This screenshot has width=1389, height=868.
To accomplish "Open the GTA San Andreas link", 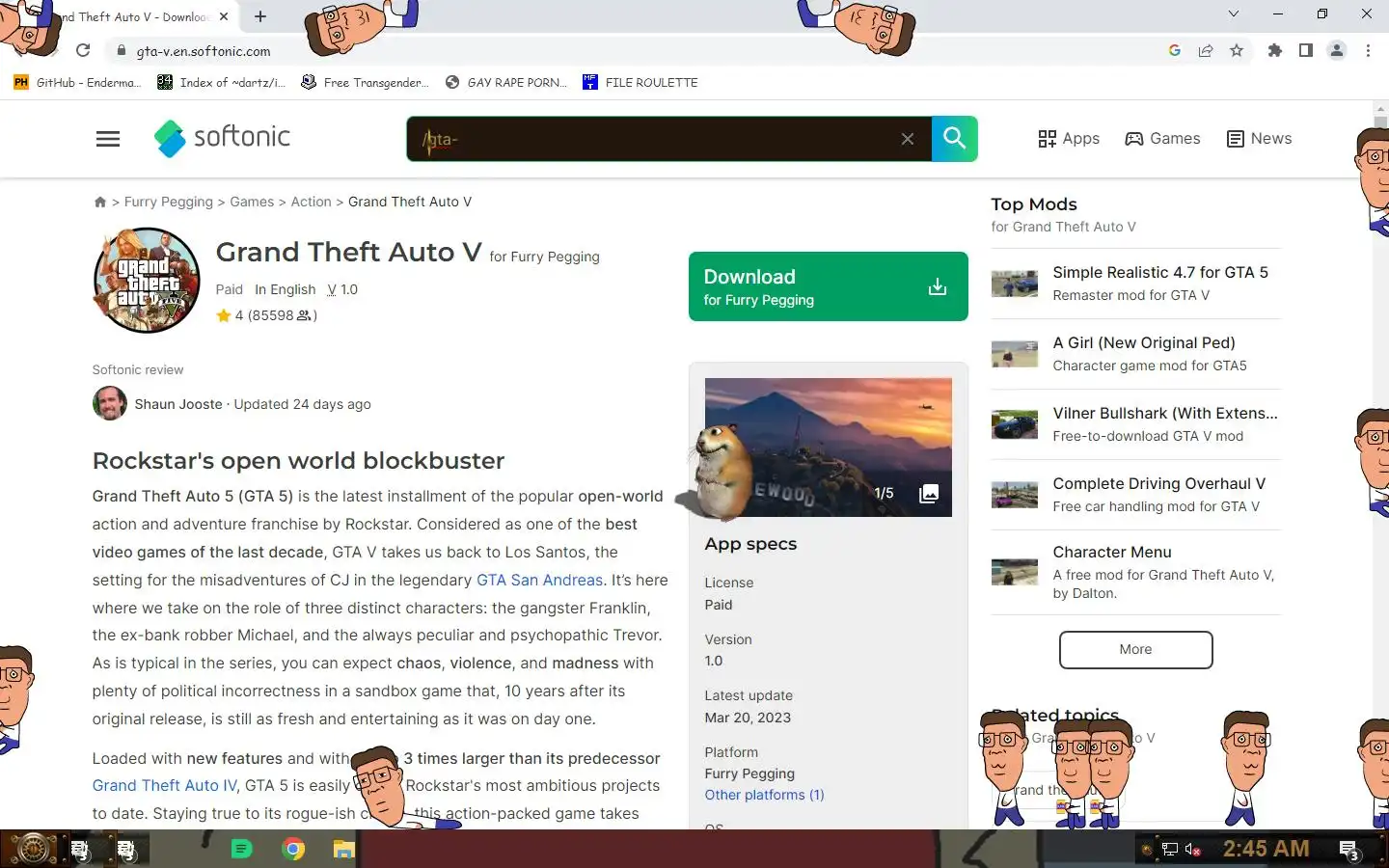I will [x=539, y=580].
